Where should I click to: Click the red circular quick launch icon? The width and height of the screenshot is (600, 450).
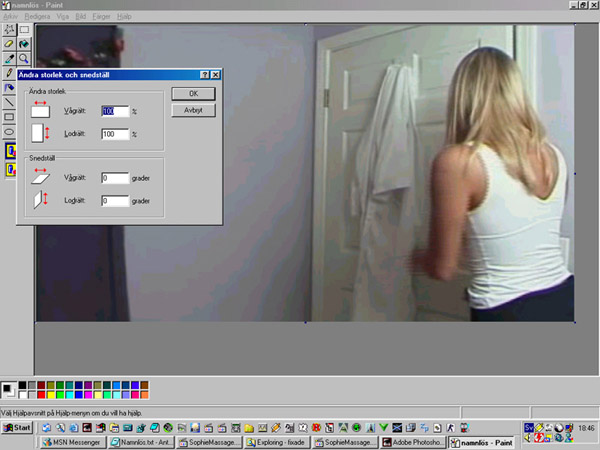pyautogui.click(x=316, y=427)
